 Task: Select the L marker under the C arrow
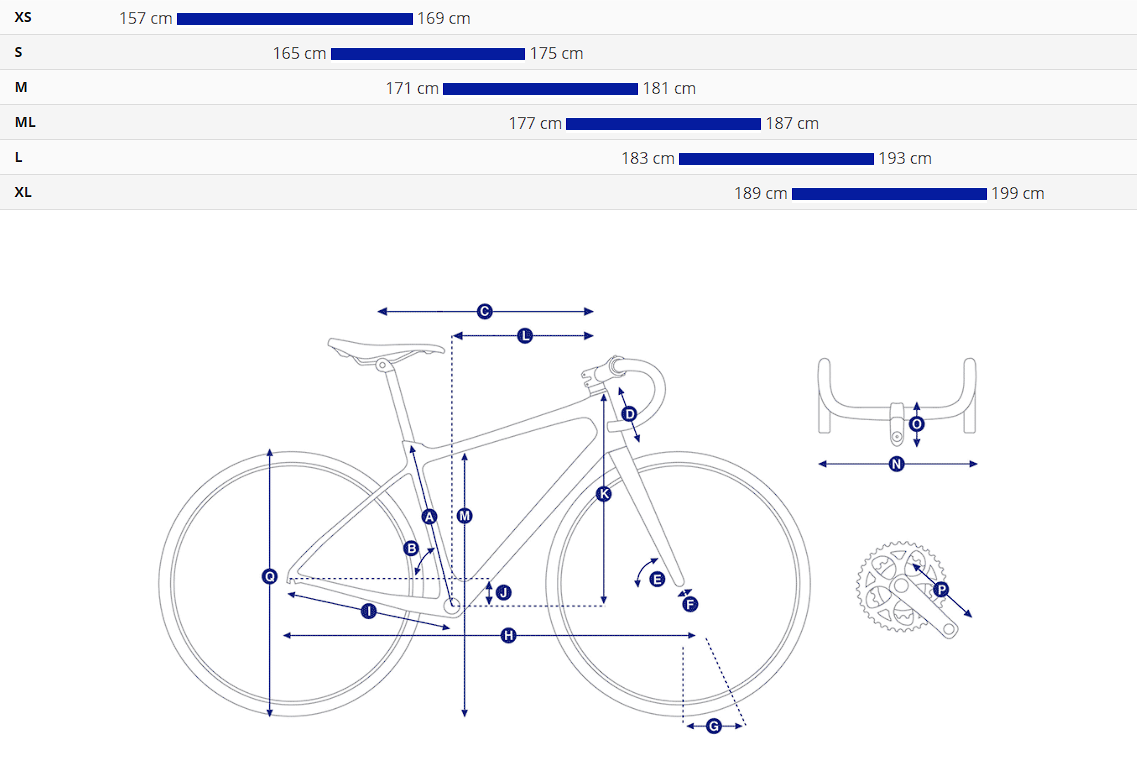pos(525,336)
